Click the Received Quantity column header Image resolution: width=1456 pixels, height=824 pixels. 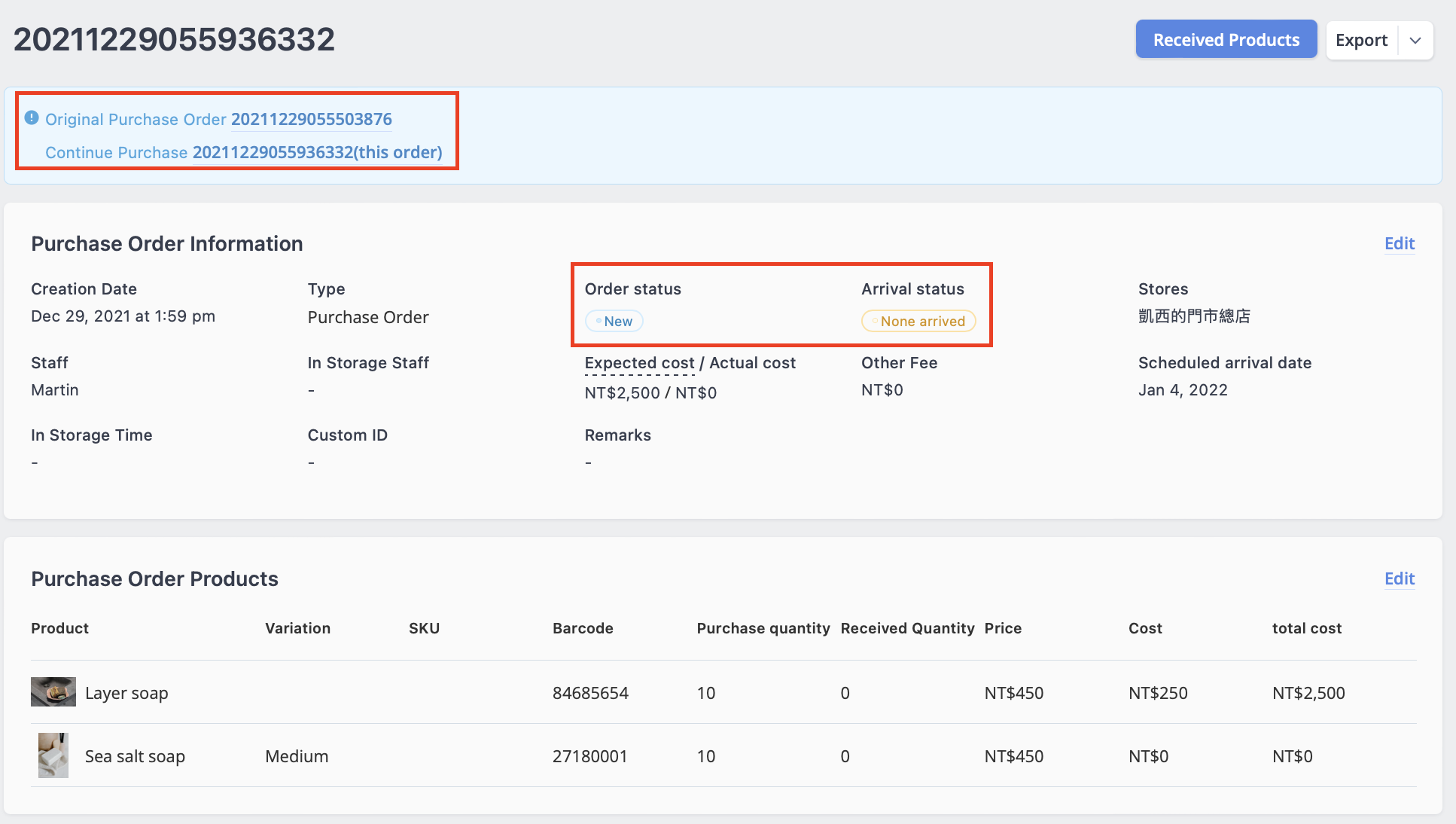[907, 628]
